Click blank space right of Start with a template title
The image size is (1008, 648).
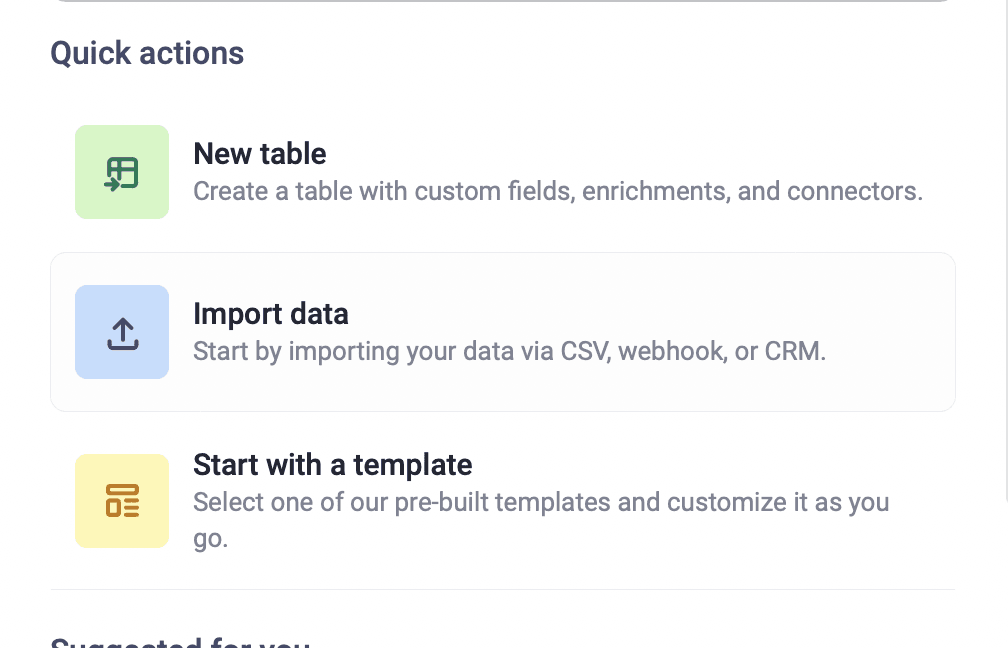700,465
